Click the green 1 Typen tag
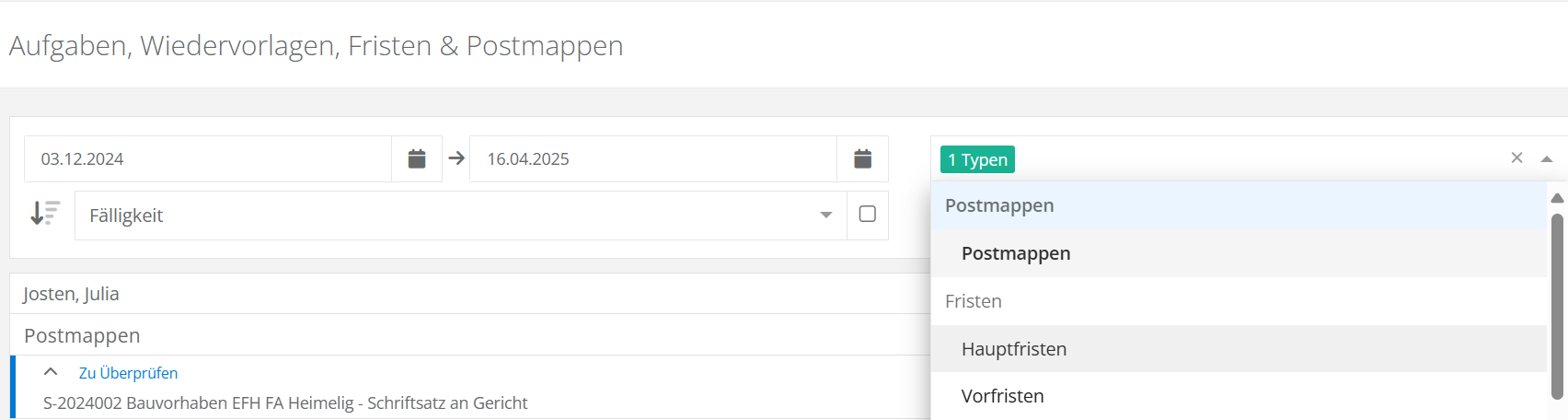1568x420 pixels. pos(977,159)
